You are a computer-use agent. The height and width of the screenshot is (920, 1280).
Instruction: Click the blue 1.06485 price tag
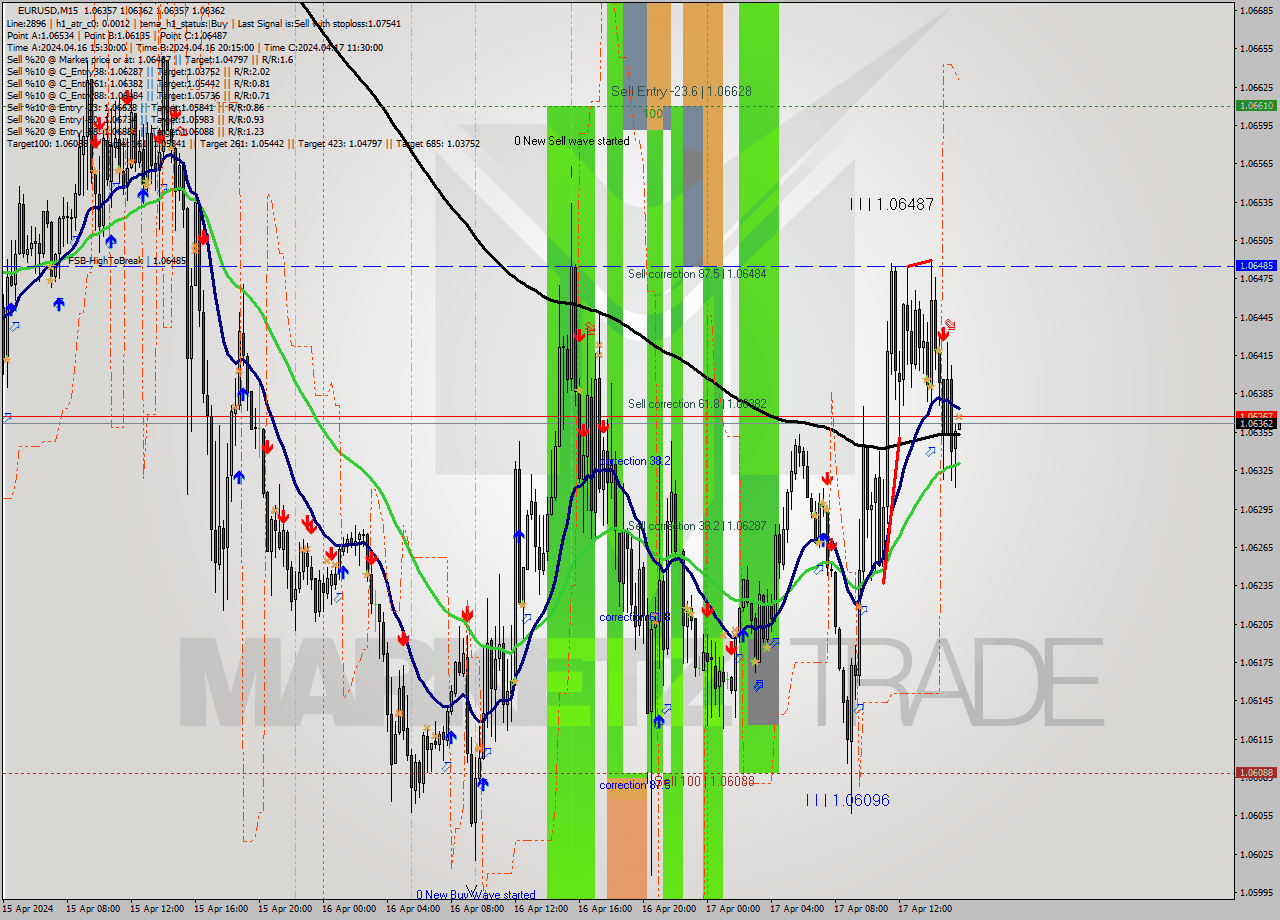[x=1256, y=266]
